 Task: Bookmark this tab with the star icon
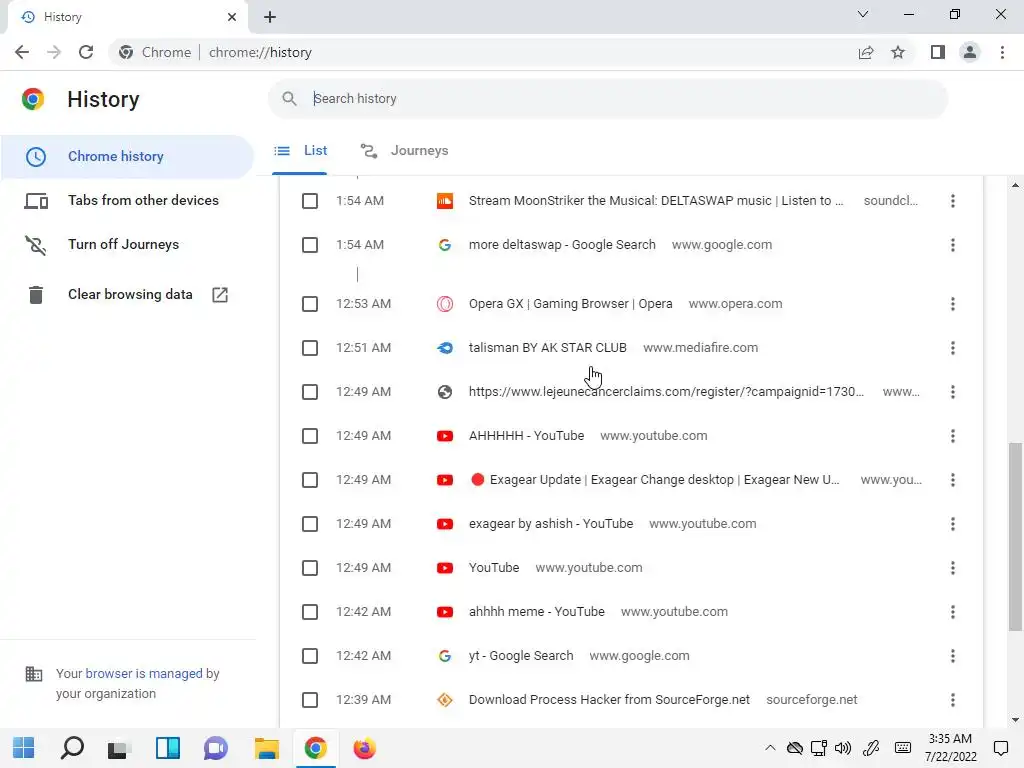pos(898,52)
